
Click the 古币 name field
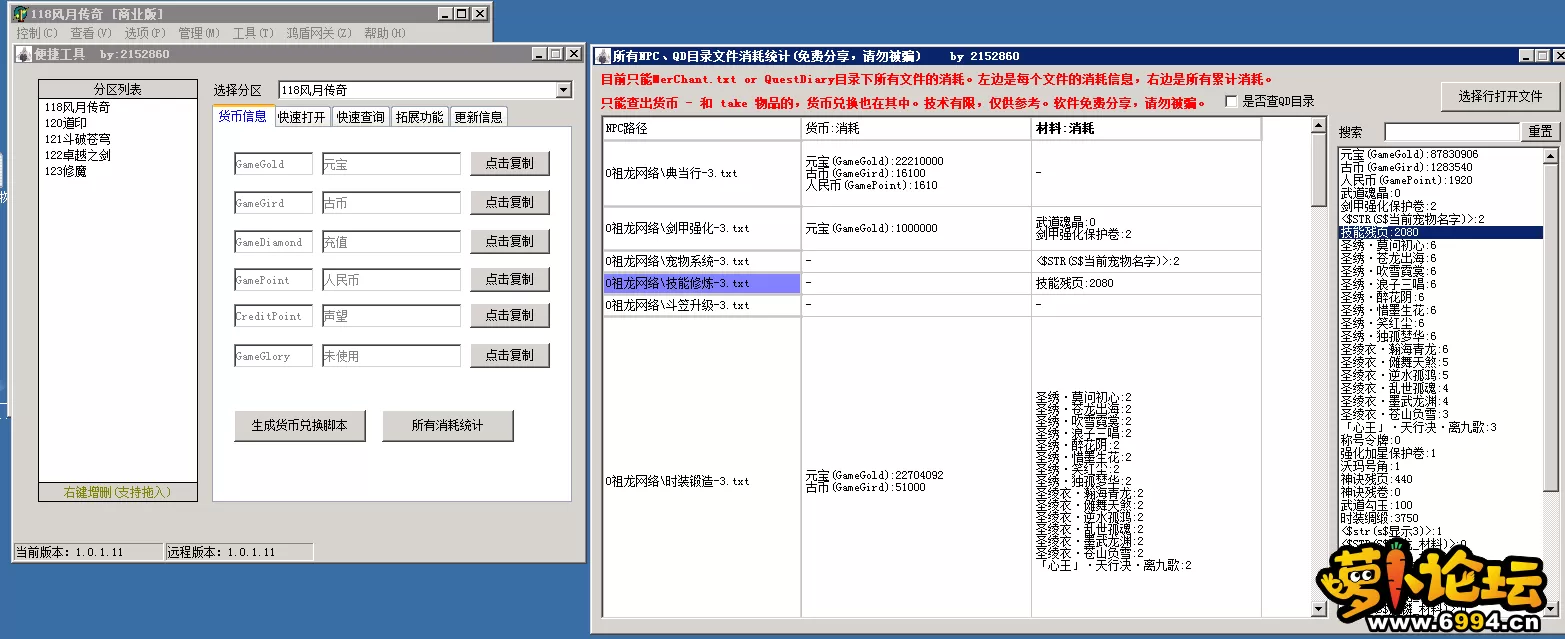(391, 203)
